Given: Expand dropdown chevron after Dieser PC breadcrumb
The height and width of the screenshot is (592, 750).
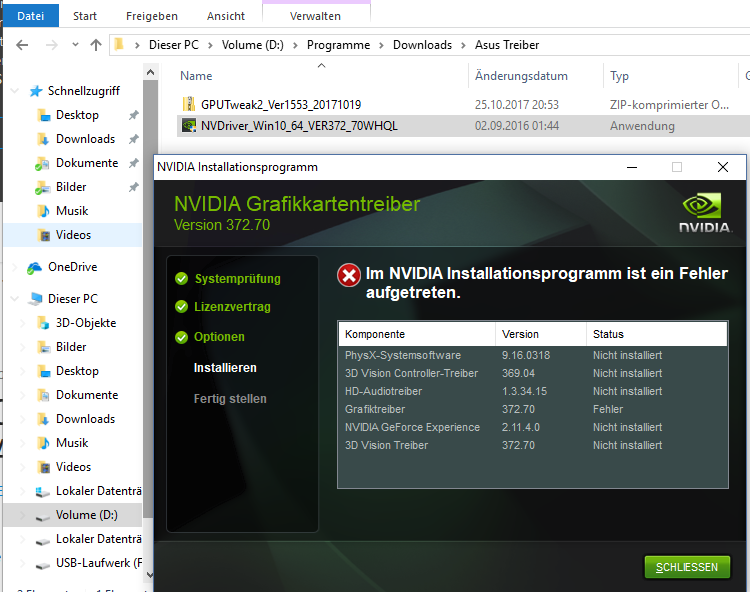Looking at the screenshot, I should click(x=210, y=45).
